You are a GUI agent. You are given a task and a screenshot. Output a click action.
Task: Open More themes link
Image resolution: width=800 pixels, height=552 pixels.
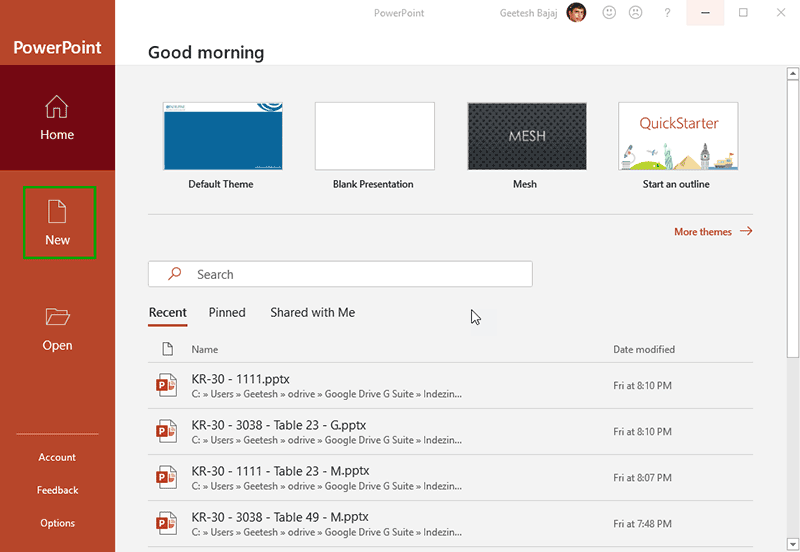pos(712,232)
